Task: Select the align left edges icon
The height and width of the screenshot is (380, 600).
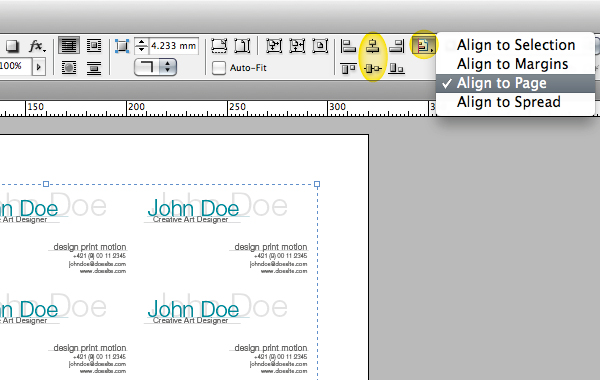Action: 348,46
